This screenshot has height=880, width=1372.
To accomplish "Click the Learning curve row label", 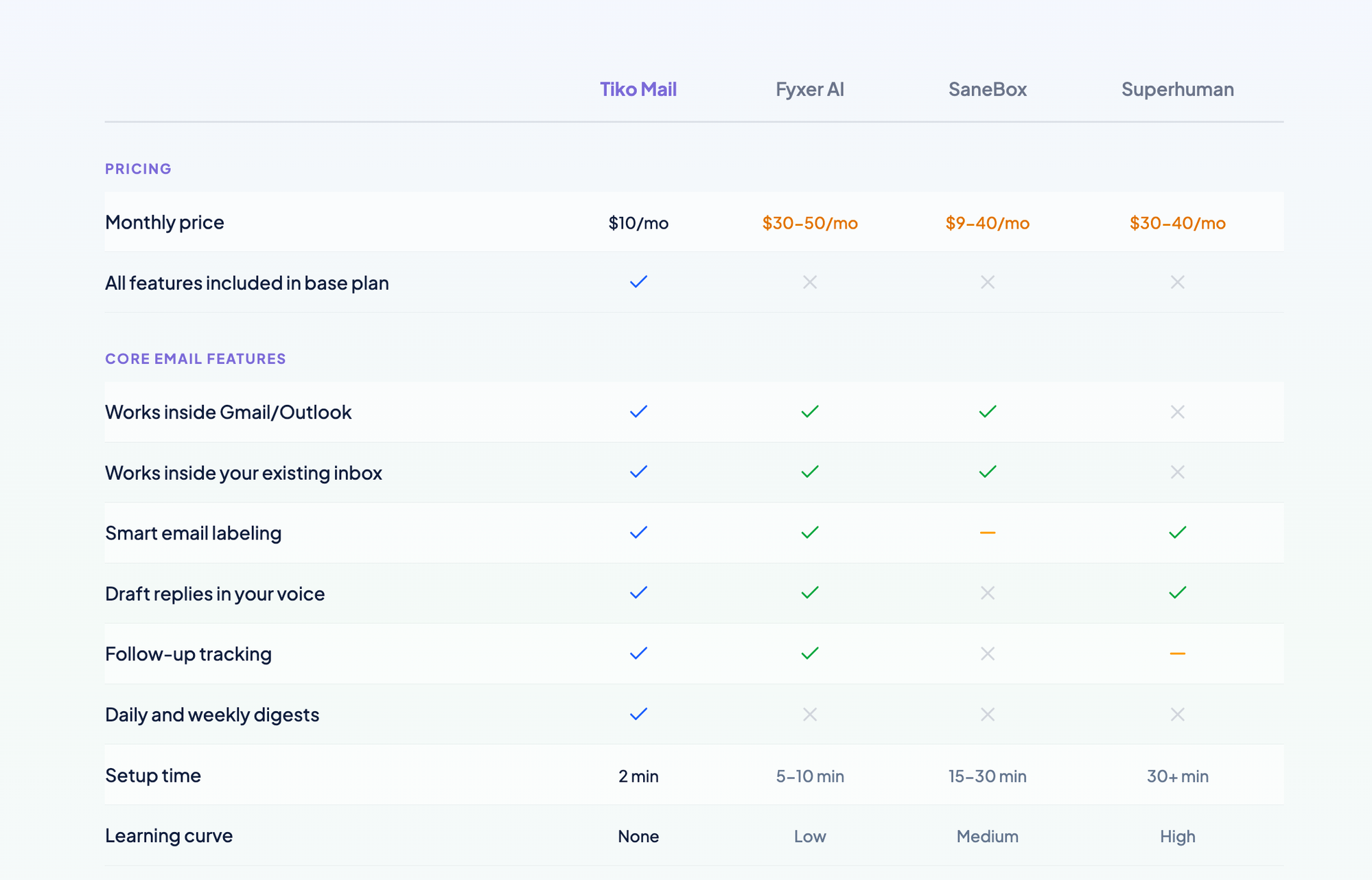I will pos(168,836).
